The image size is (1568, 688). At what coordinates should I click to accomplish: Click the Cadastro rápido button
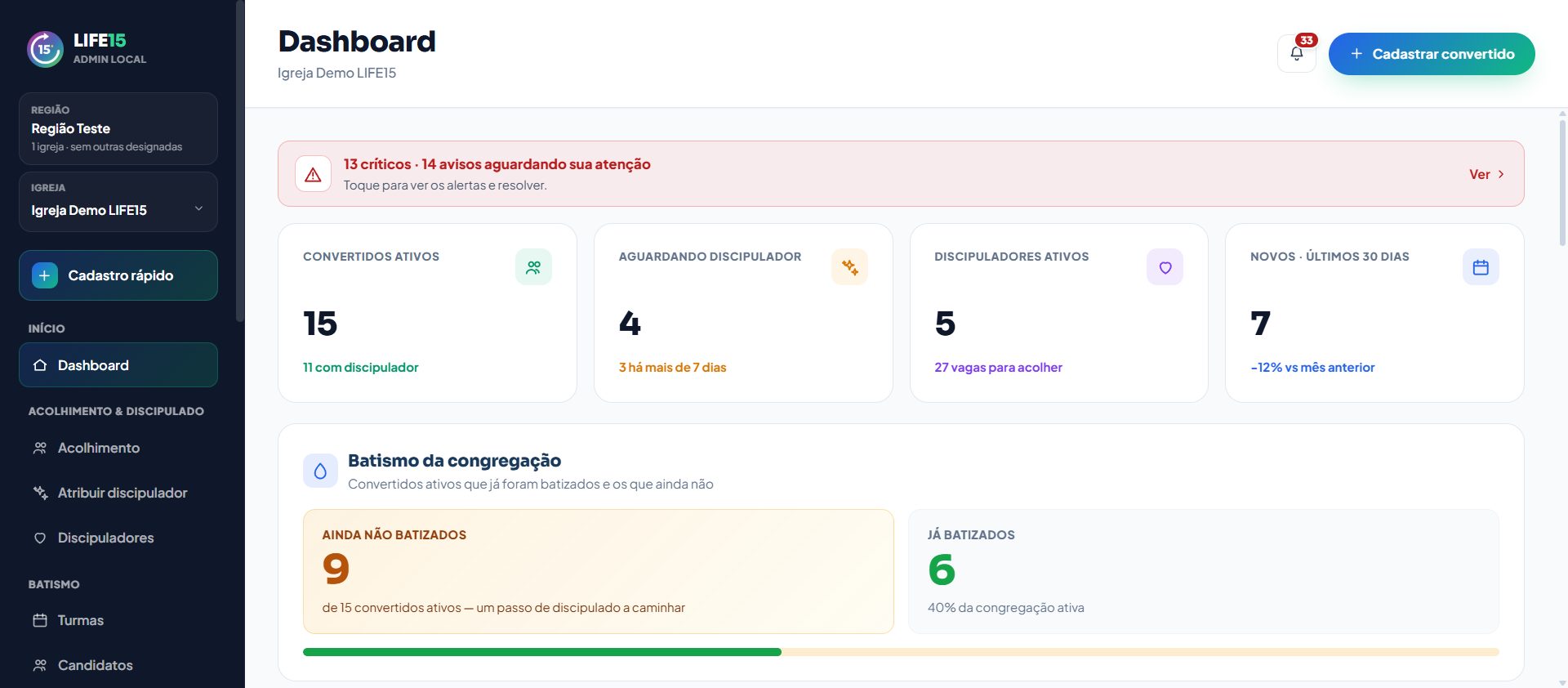pos(118,275)
